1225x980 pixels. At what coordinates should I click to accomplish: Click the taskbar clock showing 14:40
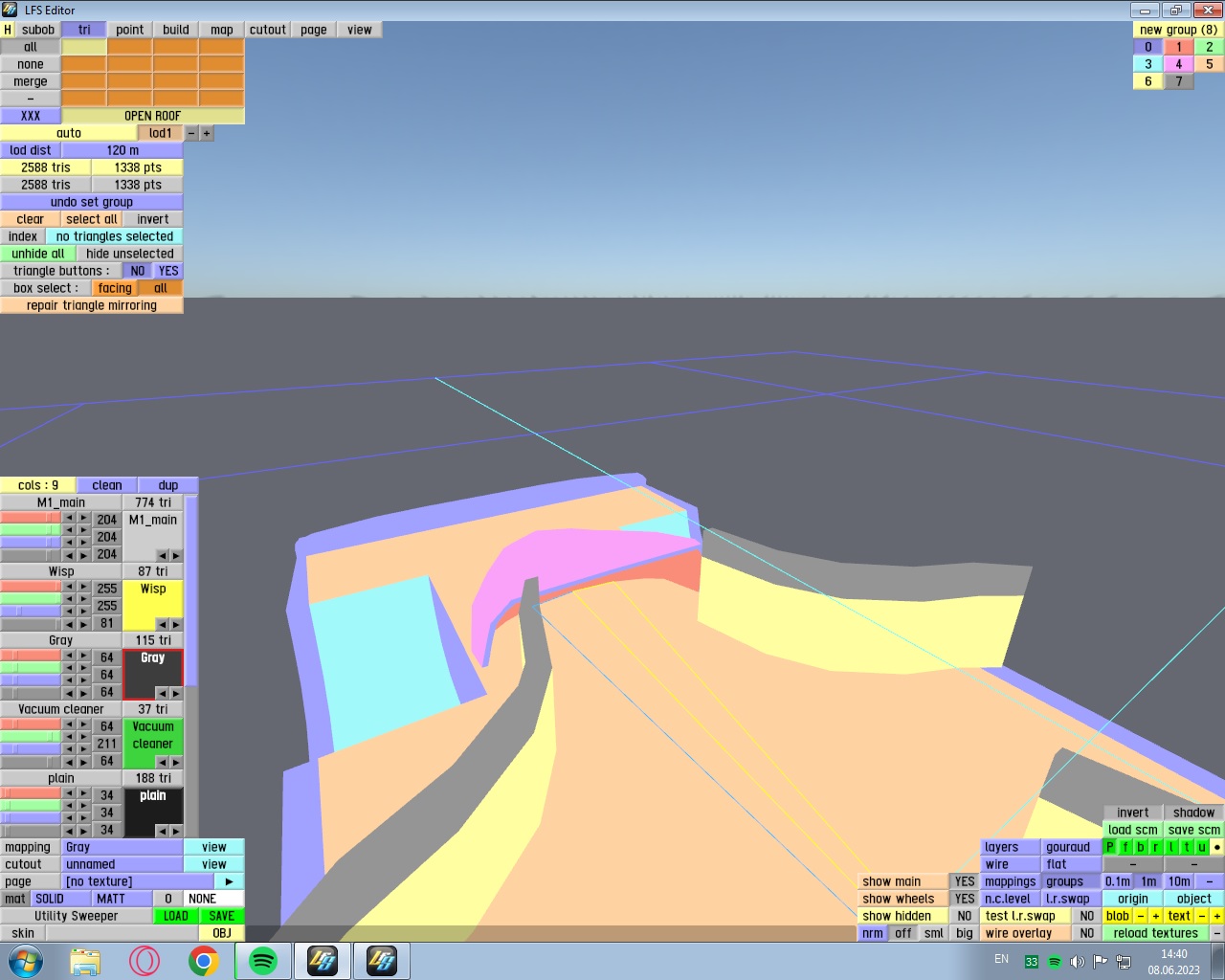pos(1174,962)
